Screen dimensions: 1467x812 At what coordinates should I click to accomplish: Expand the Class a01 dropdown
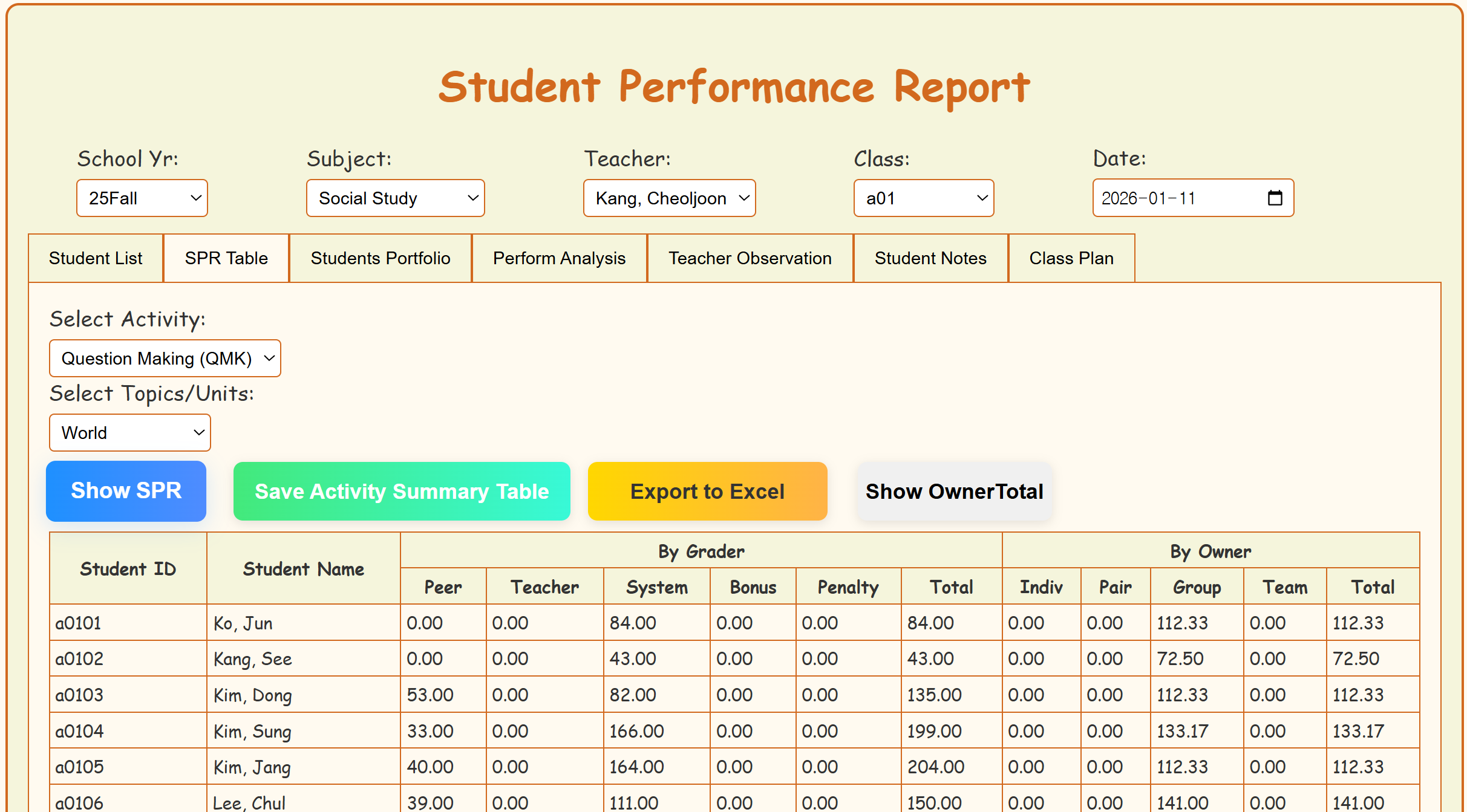pyautogui.click(x=923, y=198)
